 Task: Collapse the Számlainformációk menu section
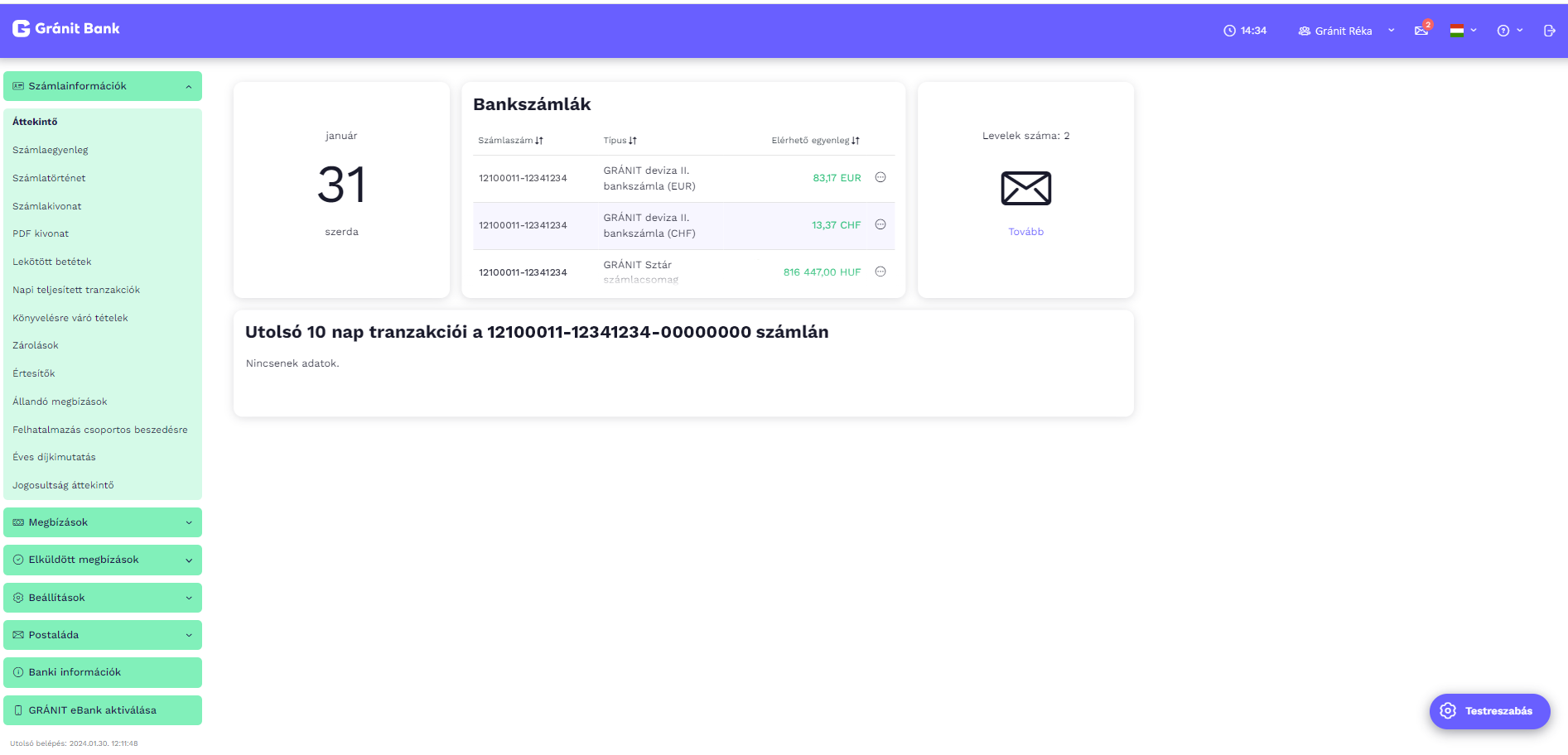pos(103,86)
